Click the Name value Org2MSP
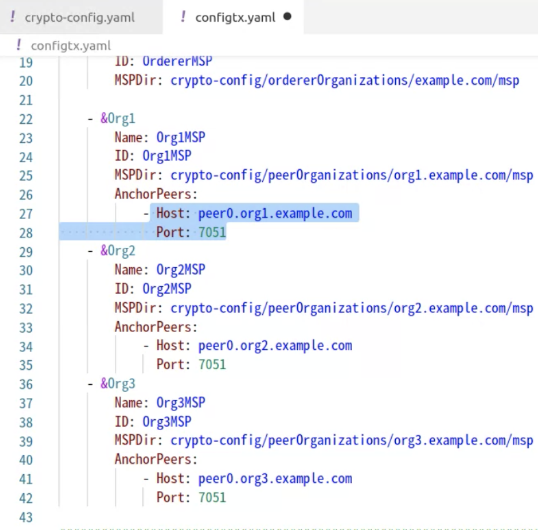Image resolution: width=538 pixels, height=530 pixels. pyautogui.click(x=181, y=270)
